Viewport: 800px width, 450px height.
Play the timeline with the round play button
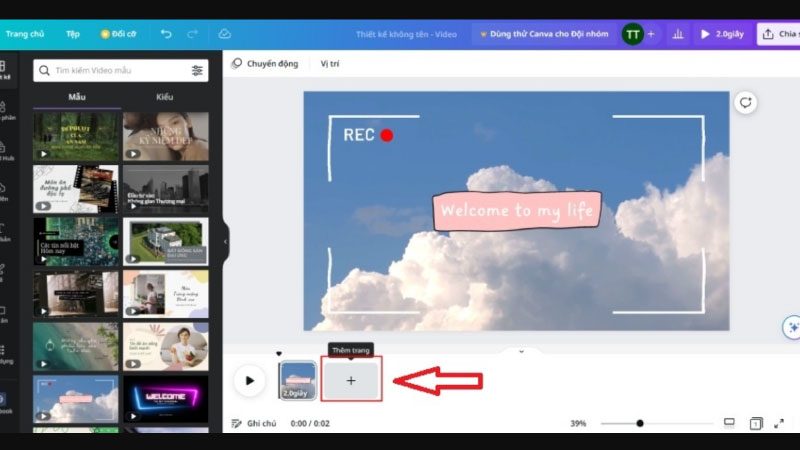click(x=249, y=381)
